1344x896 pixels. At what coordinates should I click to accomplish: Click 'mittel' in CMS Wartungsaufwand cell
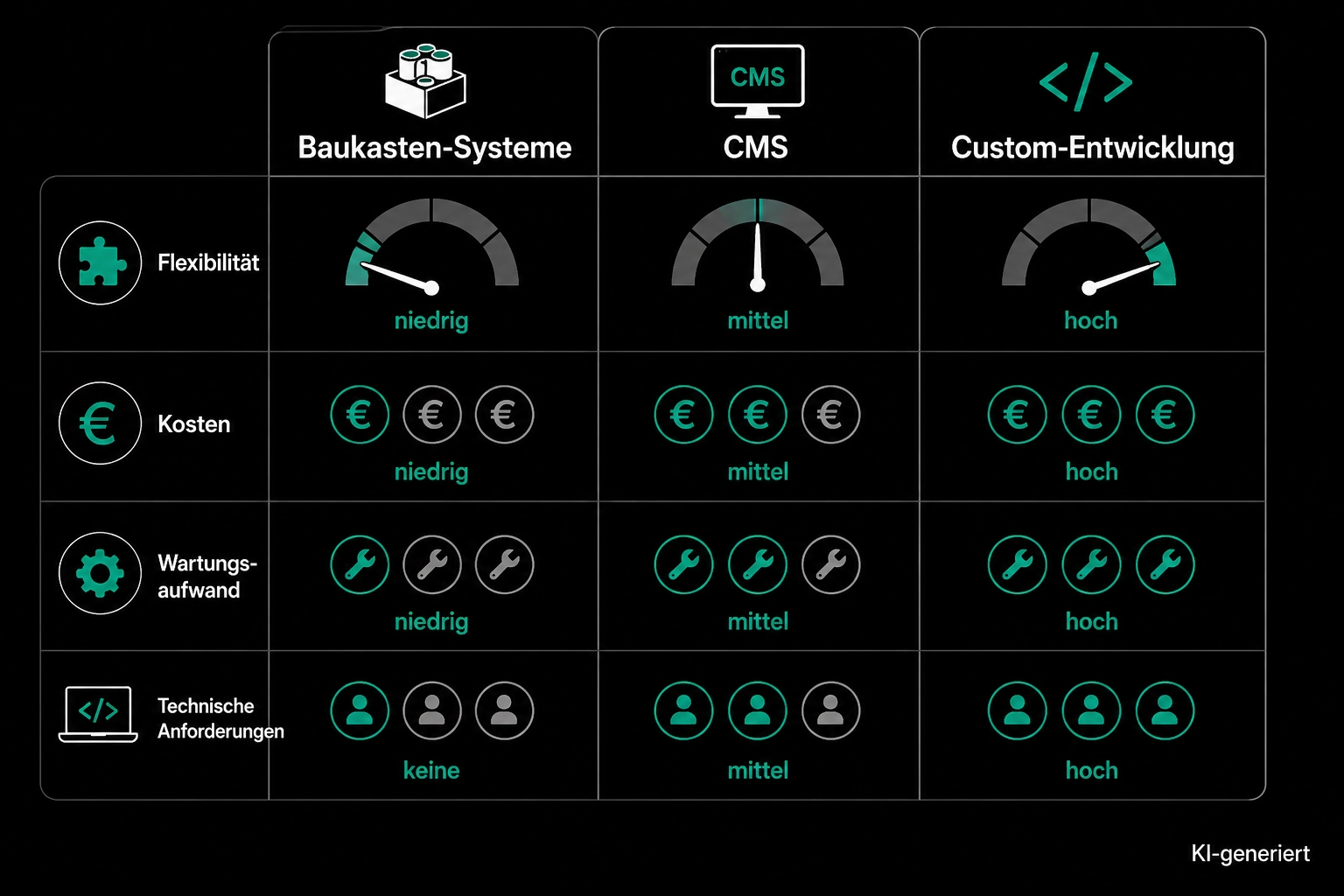pyautogui.click(x=758, y=621)
